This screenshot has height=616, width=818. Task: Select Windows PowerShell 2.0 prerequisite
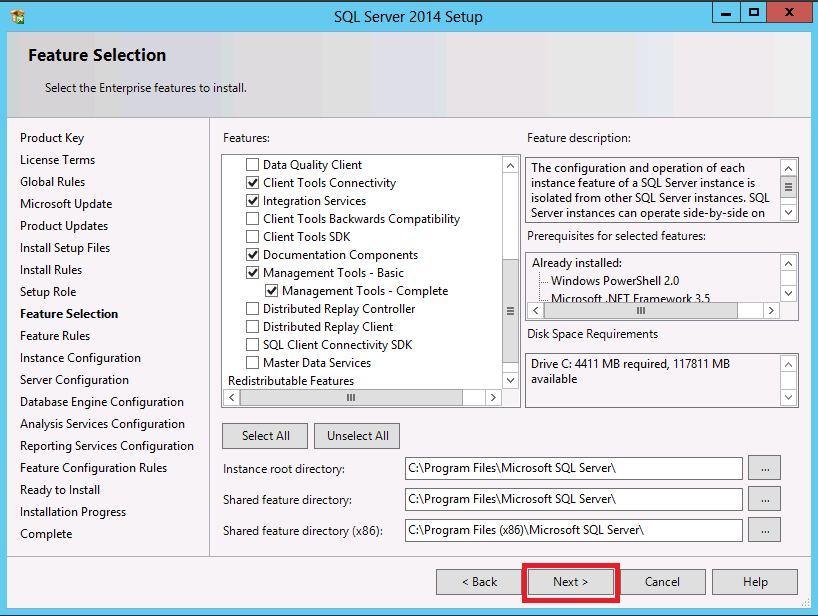click(615, 281)
